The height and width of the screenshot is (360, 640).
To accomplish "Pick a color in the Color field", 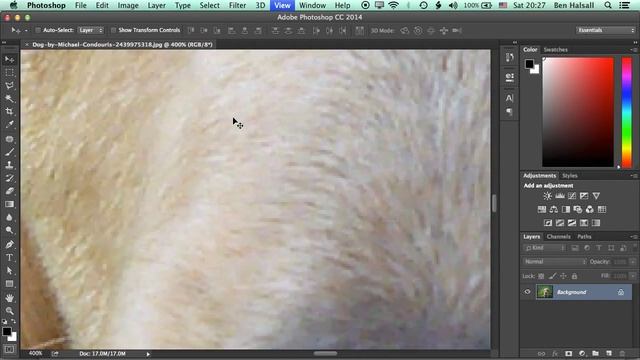I will click(x=578, y=112).
